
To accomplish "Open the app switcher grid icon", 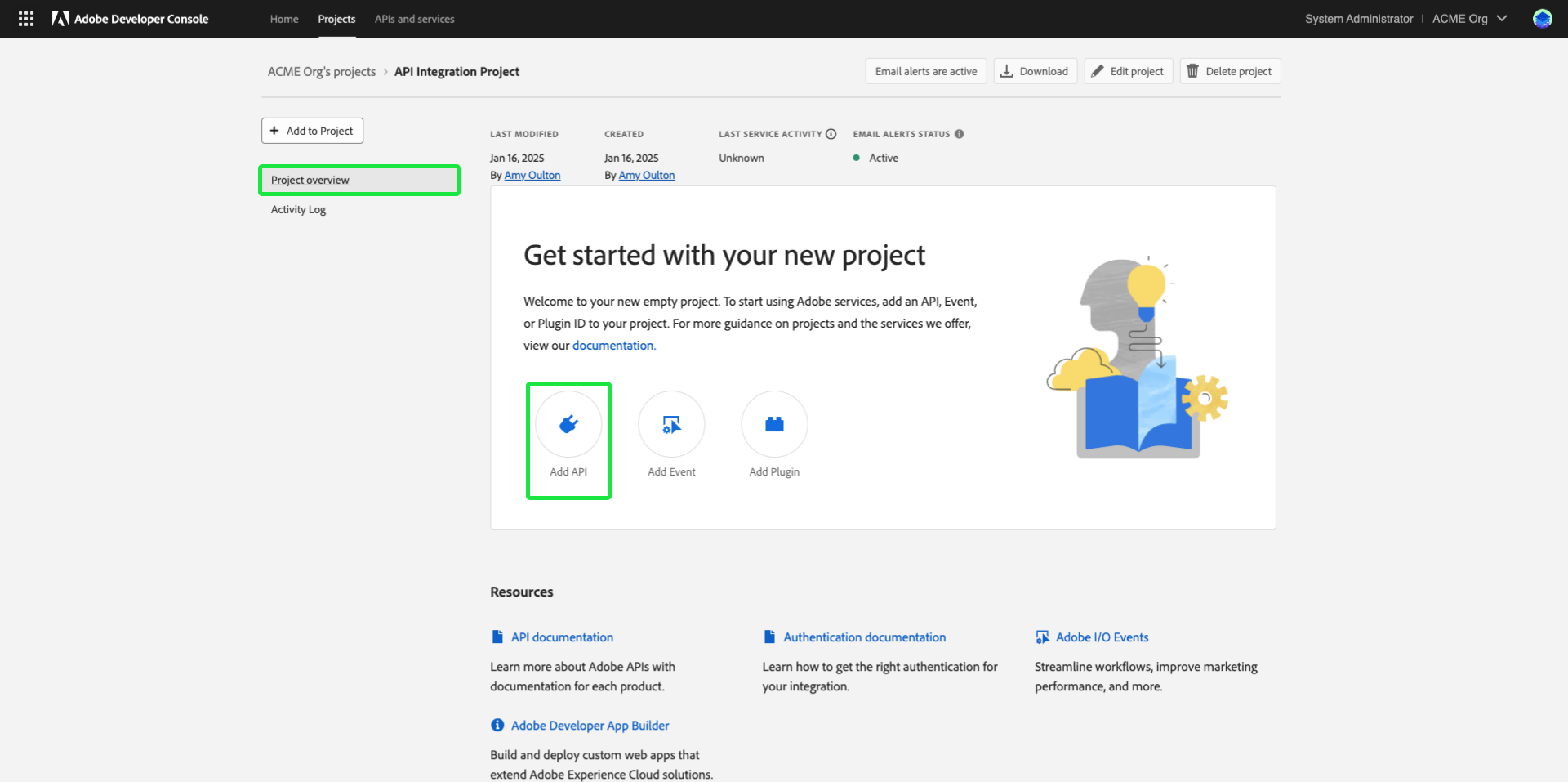I will [x=26, y=19].
